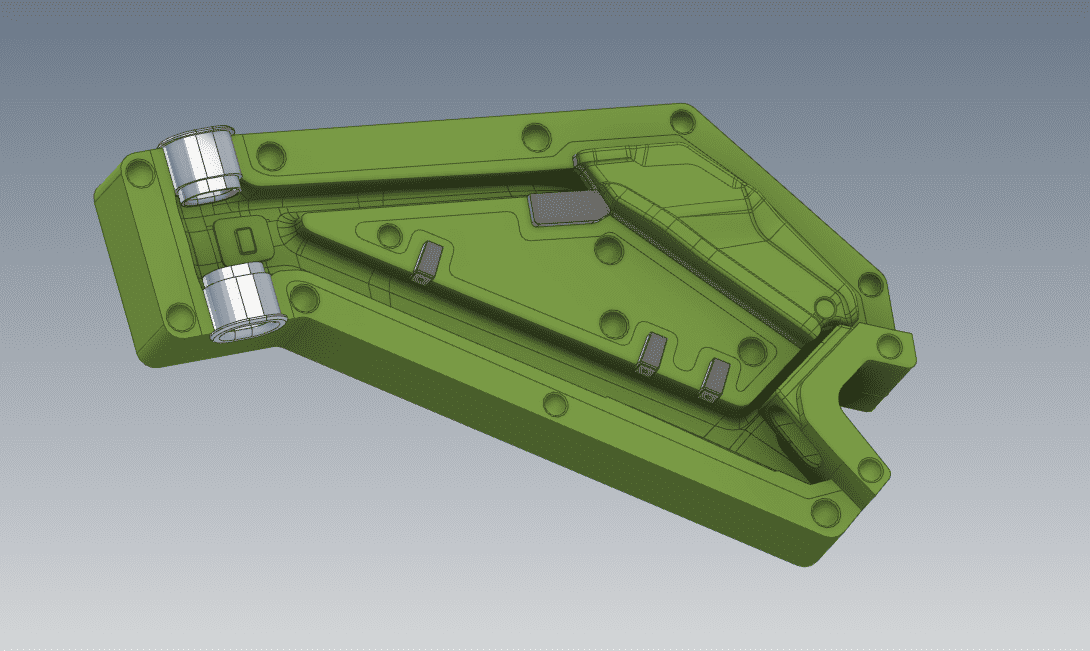Select the upper silver cylindrical bushing
This screenshot has width=1090, height=651.
(x=205, y=166)
